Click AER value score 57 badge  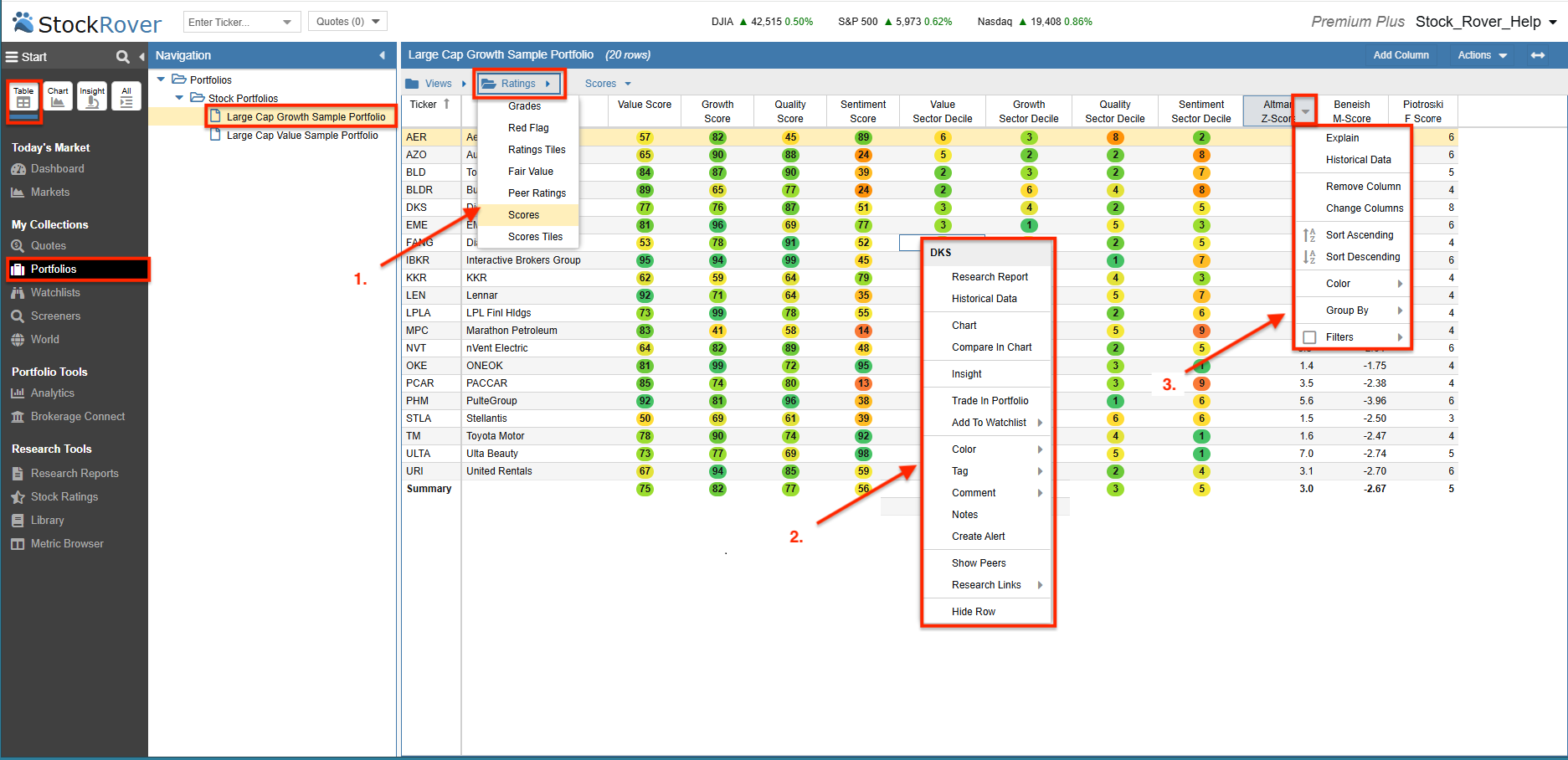[644, 137]
